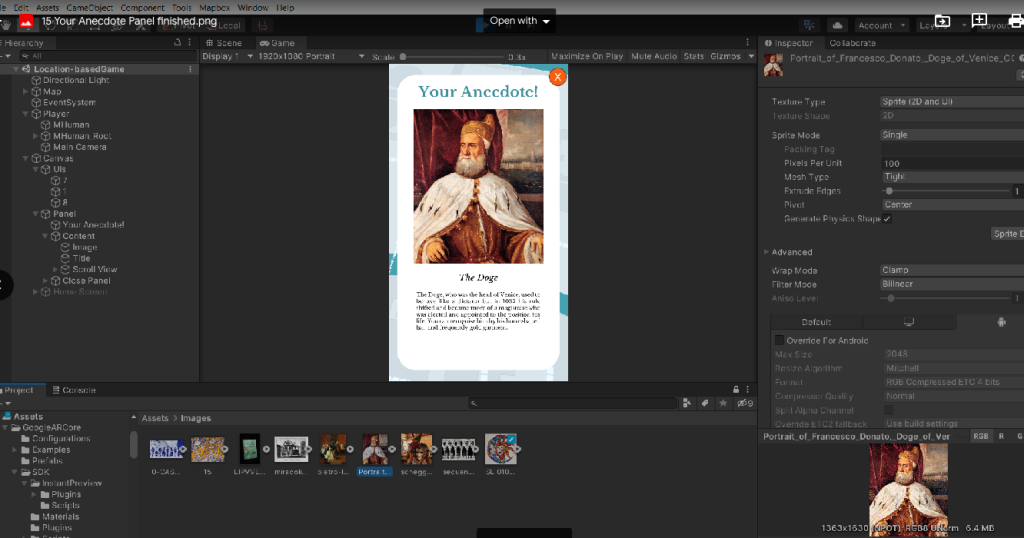
Task: Switch to the Console tab
Action: coord(74,390)
